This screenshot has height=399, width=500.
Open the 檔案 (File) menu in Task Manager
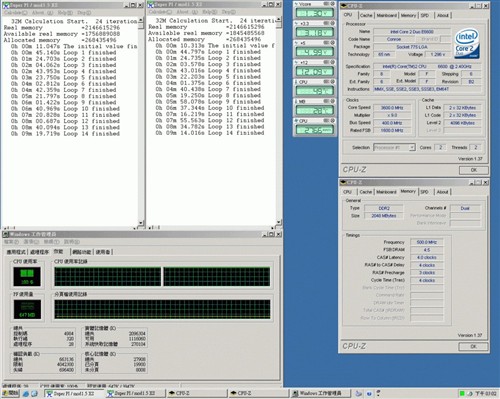point(11,242)
